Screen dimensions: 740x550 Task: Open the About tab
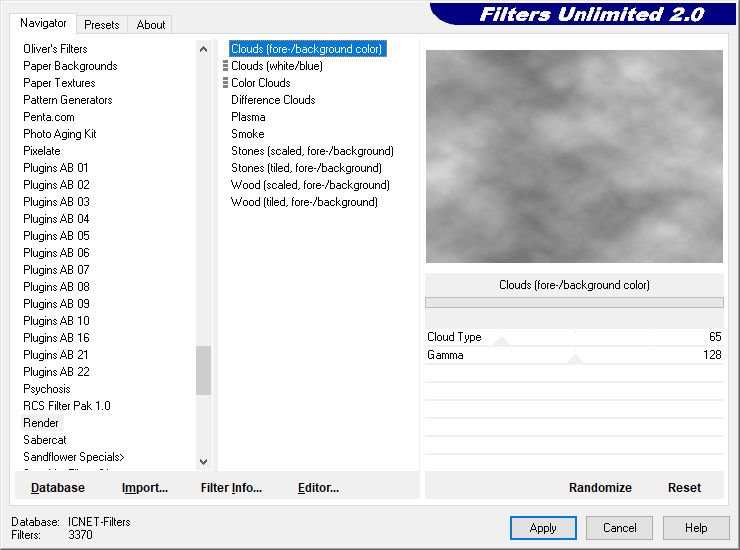pyautogui.click(x=151, y=25)
